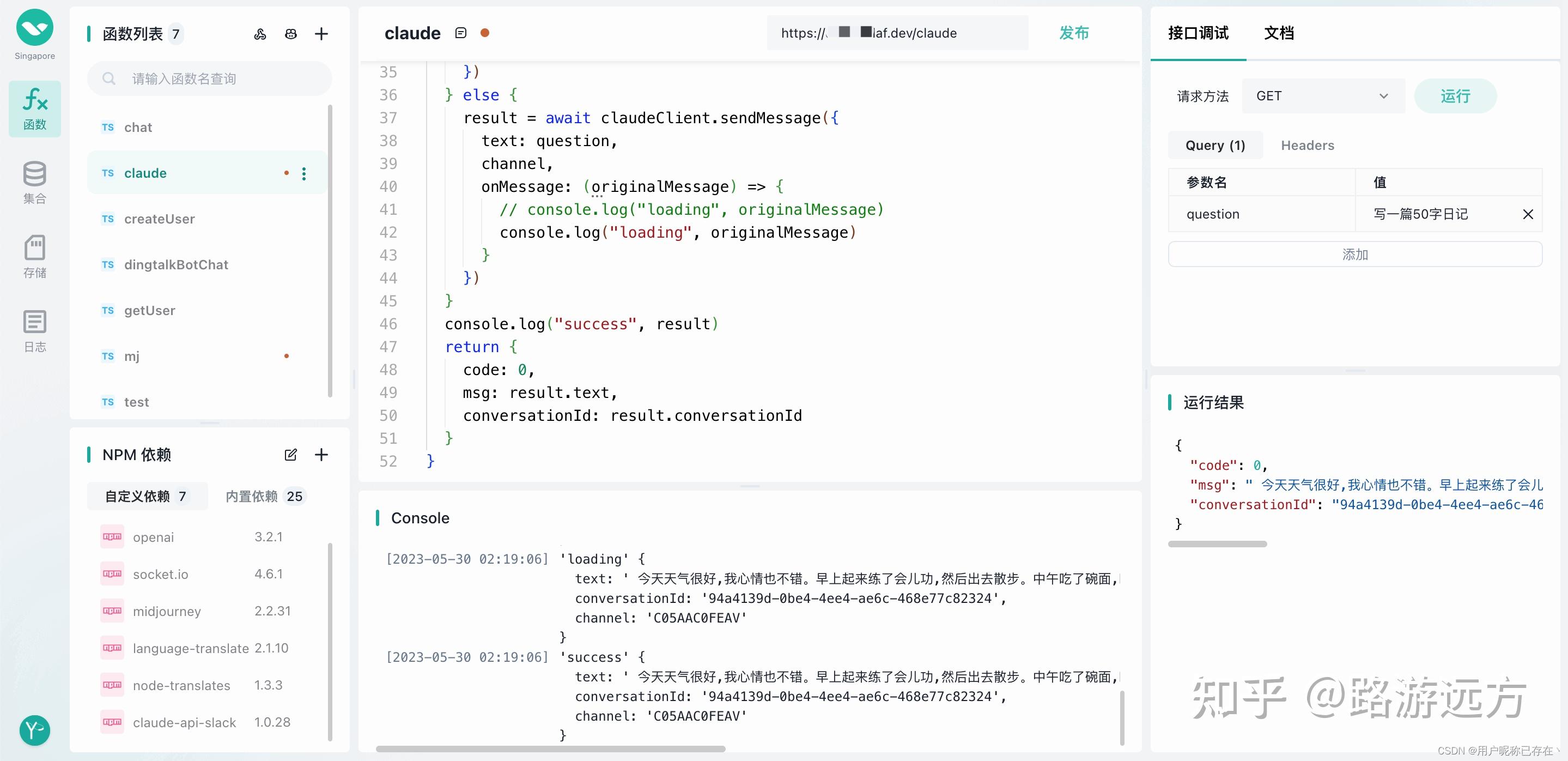Switch to 内置依赖 built-in dependencies list
This screenshot has width=1568, height=761.
click(264, 496)
